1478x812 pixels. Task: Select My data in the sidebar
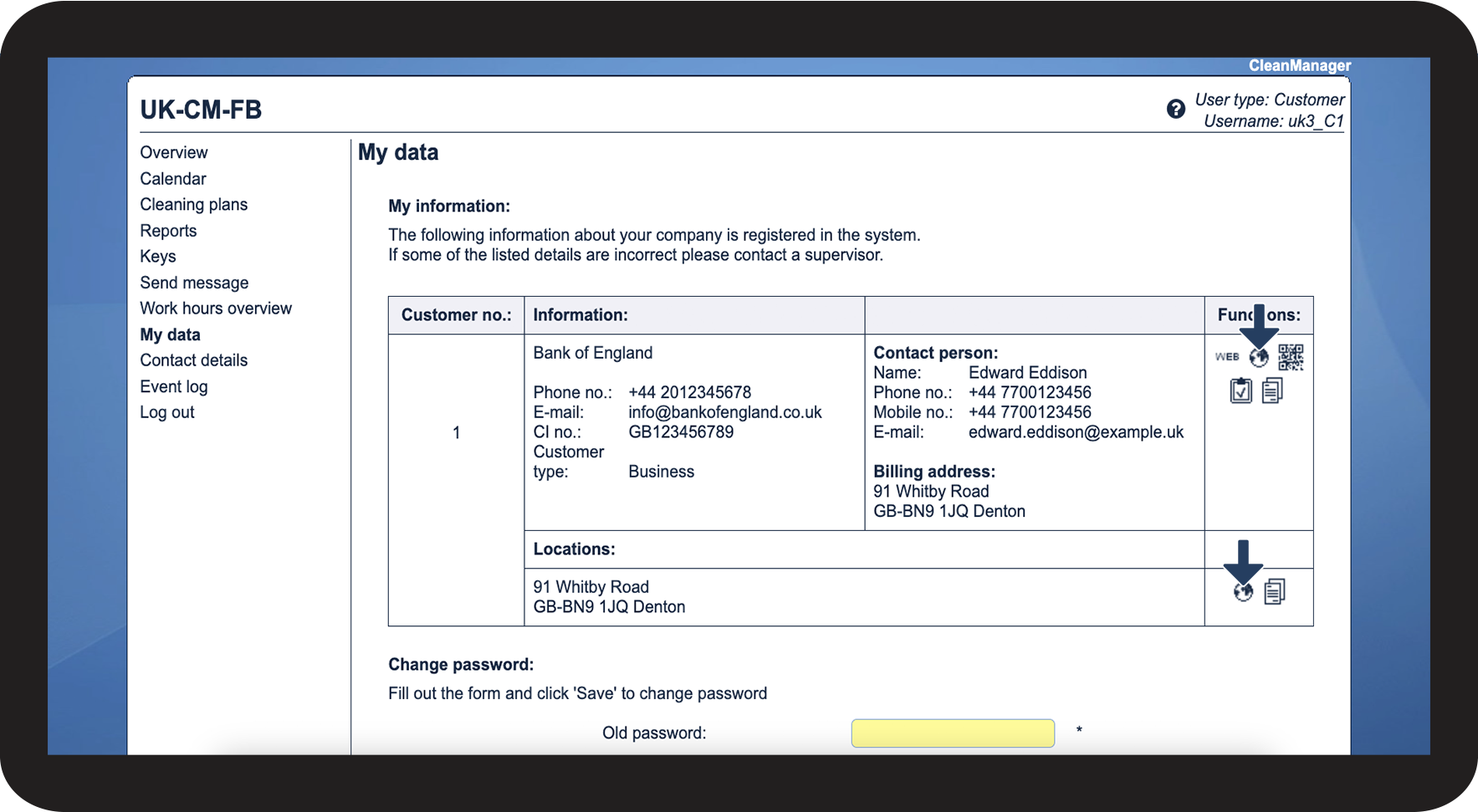171,335
